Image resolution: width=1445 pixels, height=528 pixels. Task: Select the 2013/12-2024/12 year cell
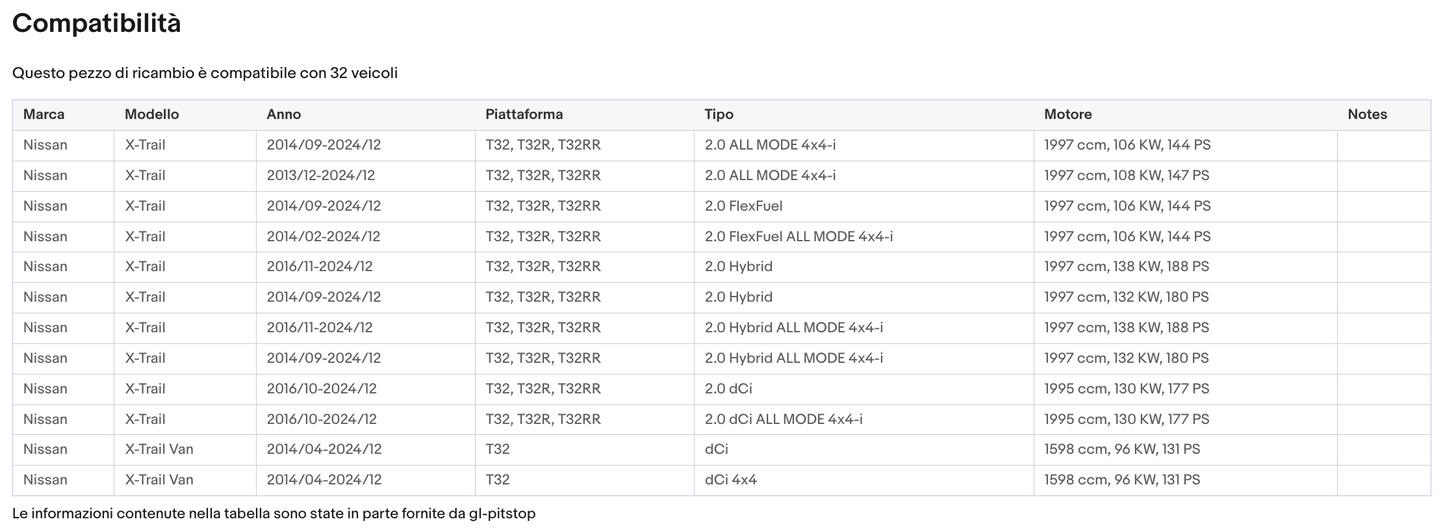pyautogui.click(x=321, y=175)
